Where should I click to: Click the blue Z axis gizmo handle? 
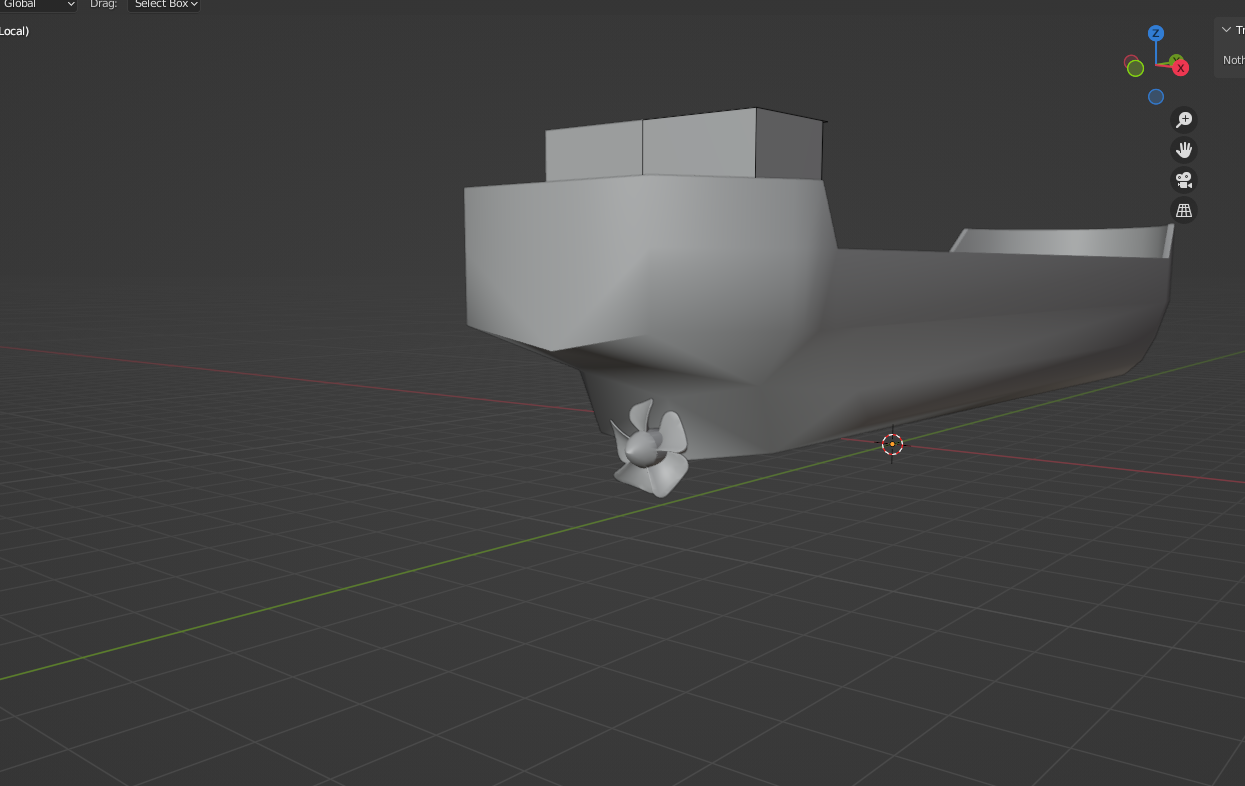1156,33
